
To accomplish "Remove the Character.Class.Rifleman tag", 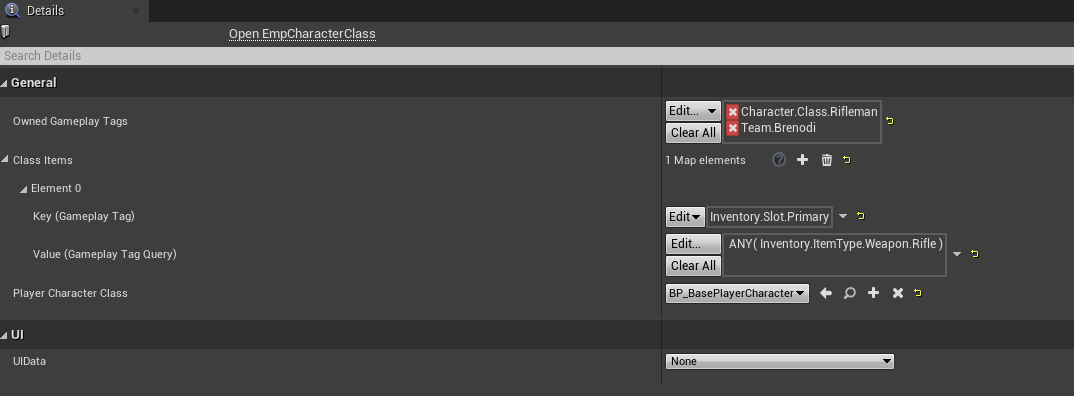I will [732, 112].
